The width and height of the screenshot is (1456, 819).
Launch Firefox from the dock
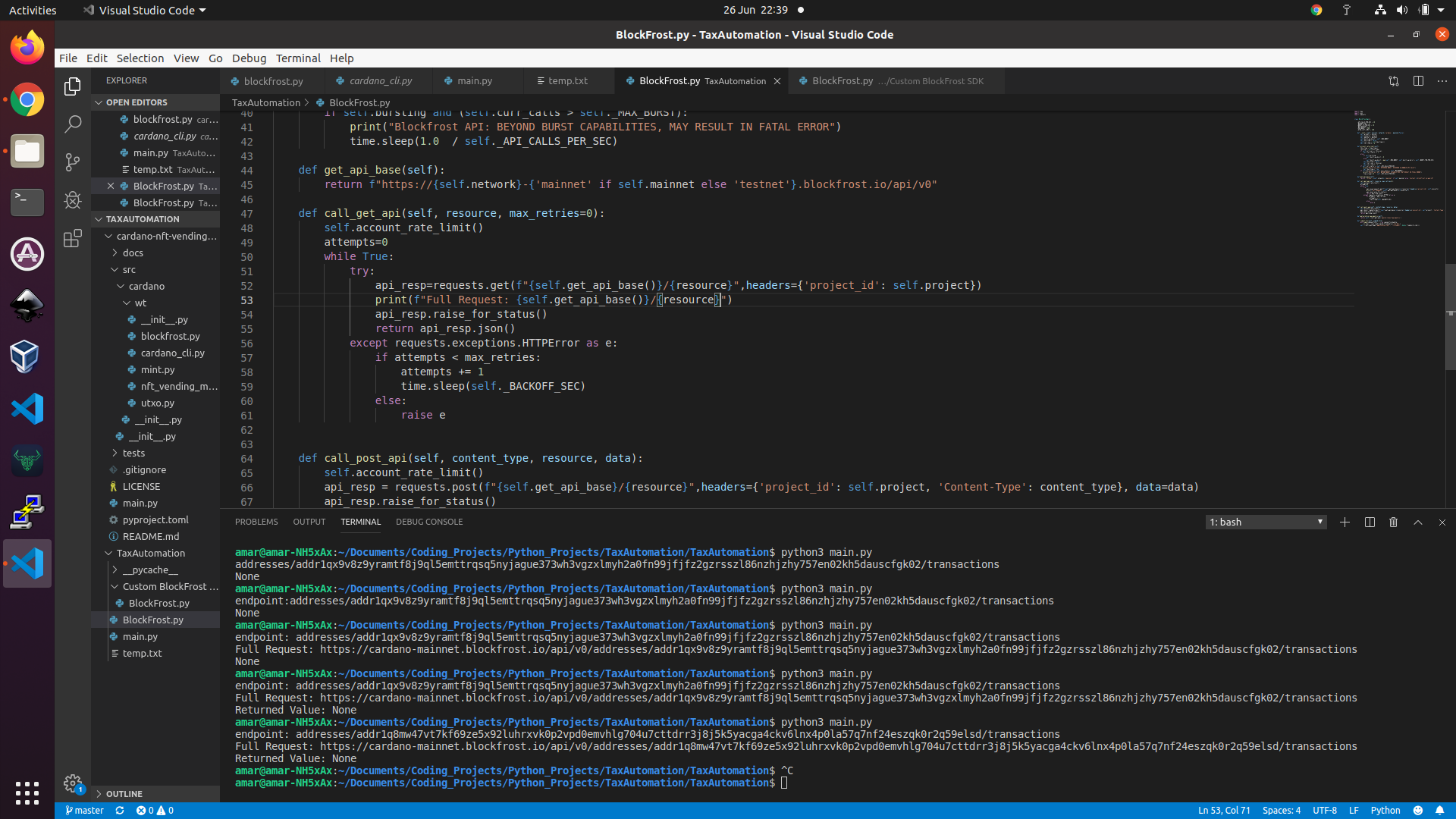[27, 48]
